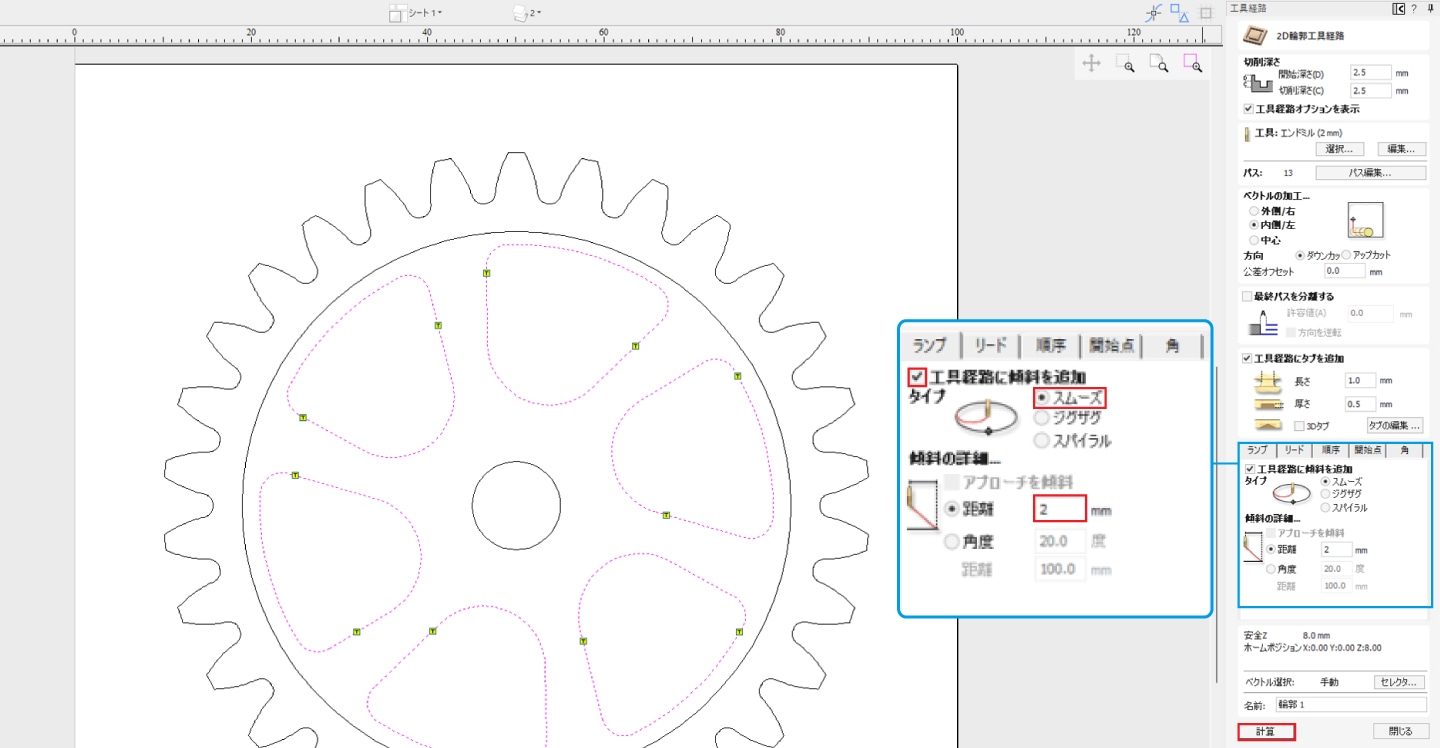Check 最終パスを分離する option
This screenshot has height=748, width=1440.
click(x=1247, y=297)
